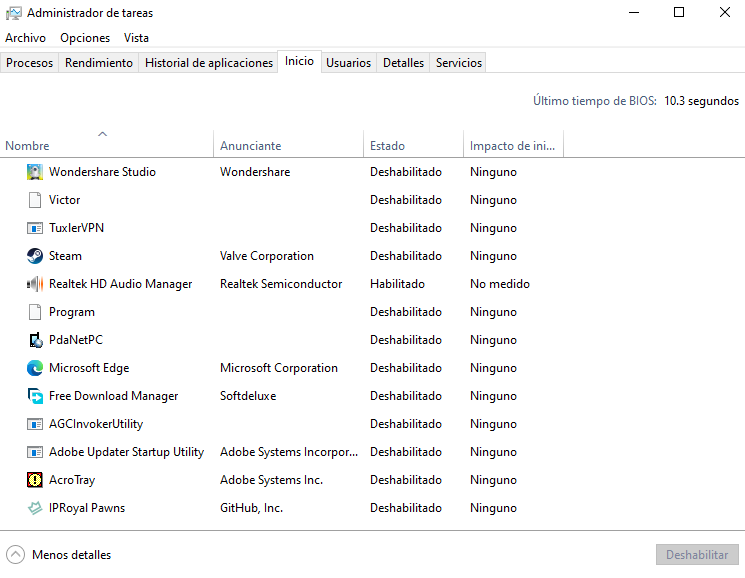Select the IPRoyal Pawns entry name

coord(87,508)
